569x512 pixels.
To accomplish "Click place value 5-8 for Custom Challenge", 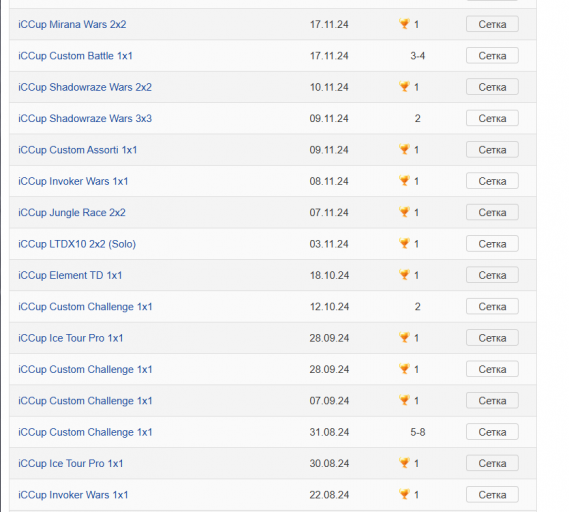I will tap(418, 432).
